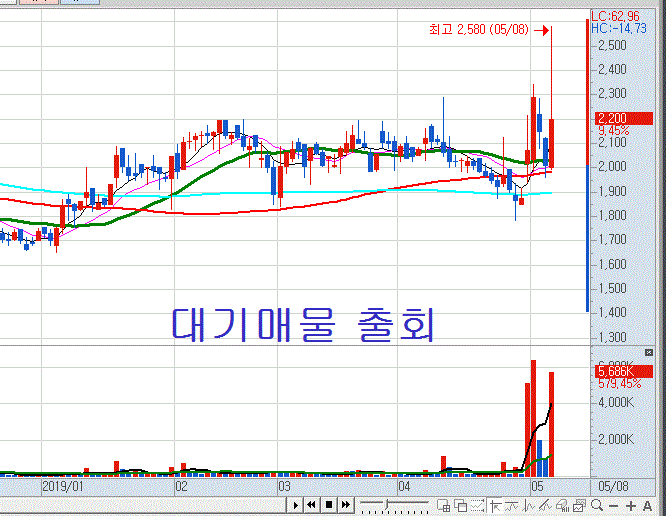Click the magnifier zoom icon

(597, 505)
